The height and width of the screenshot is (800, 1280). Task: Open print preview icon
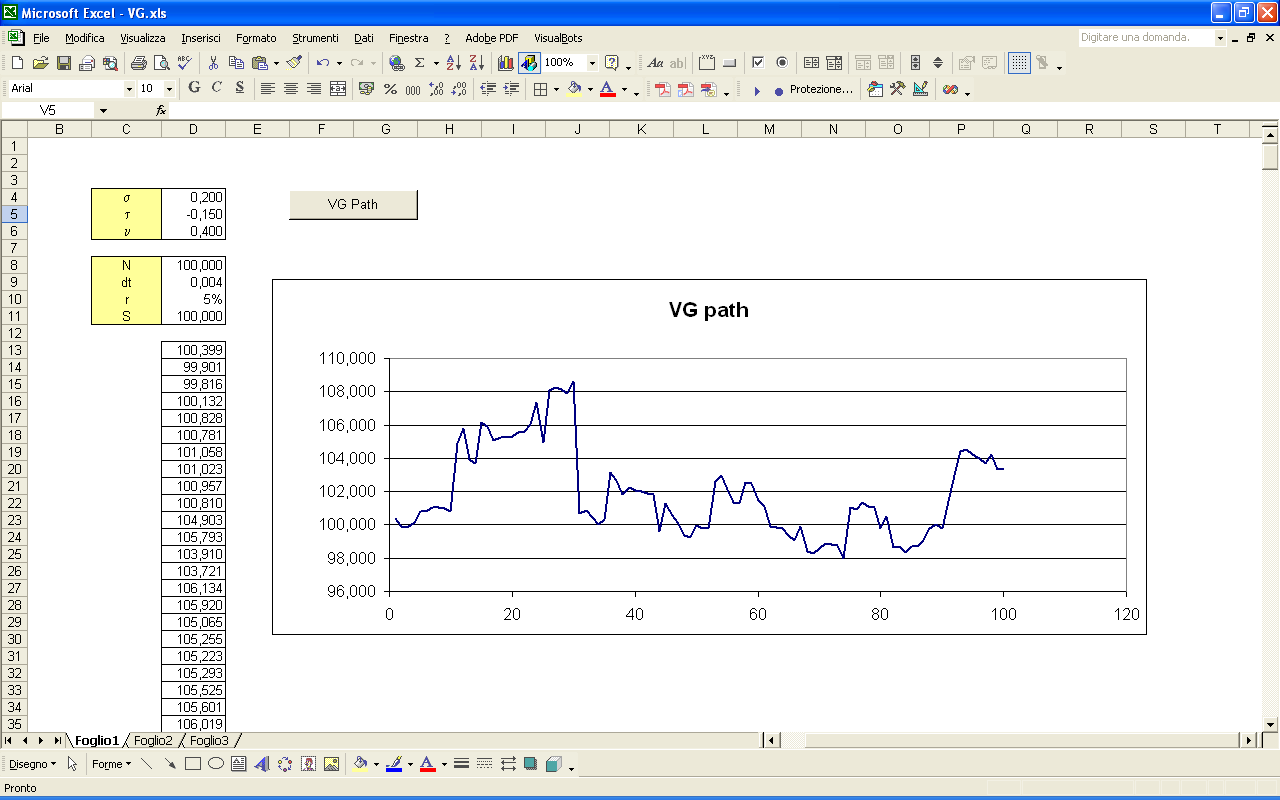point(162,63)
